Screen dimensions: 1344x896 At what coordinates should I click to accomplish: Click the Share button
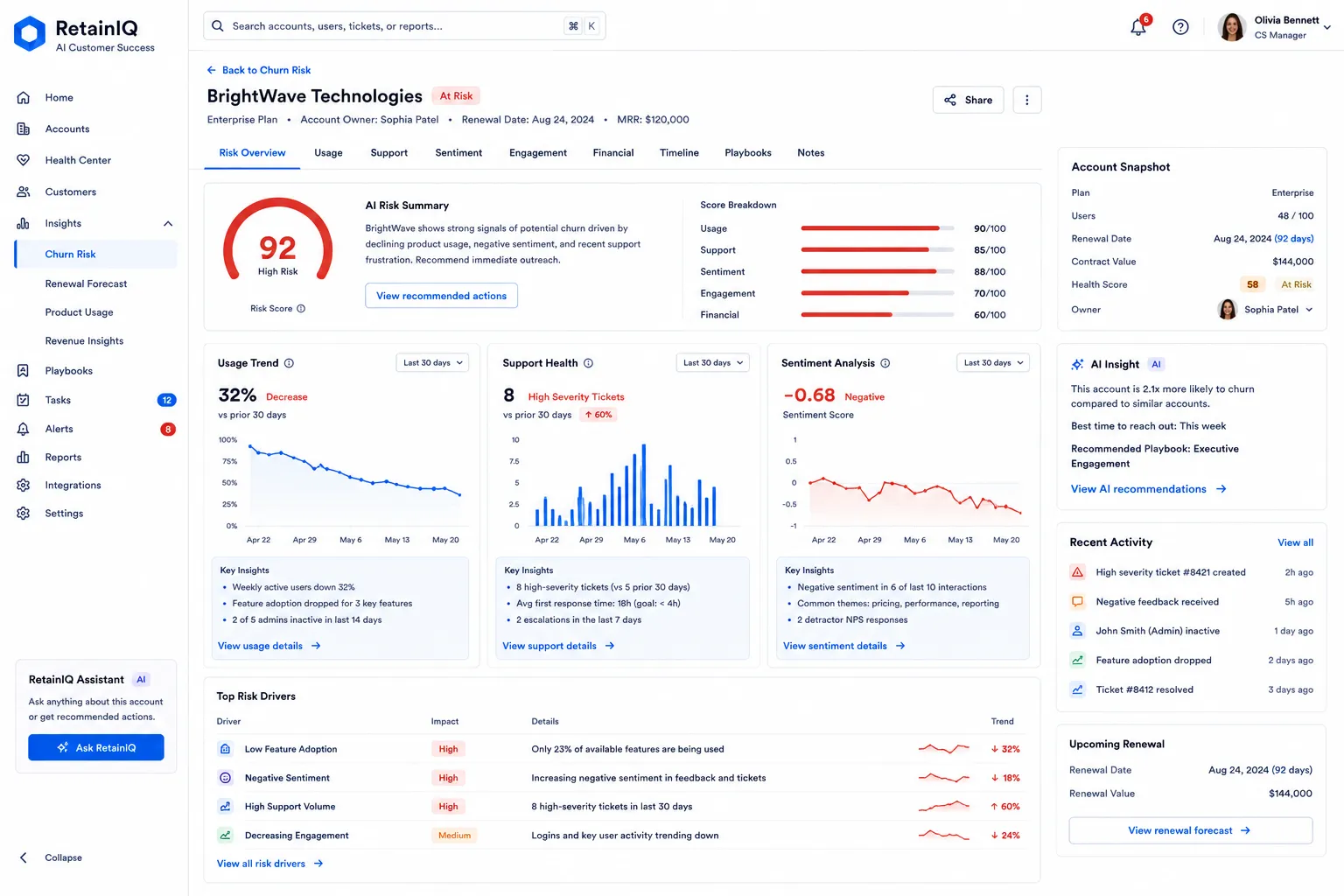coord(968,100)
